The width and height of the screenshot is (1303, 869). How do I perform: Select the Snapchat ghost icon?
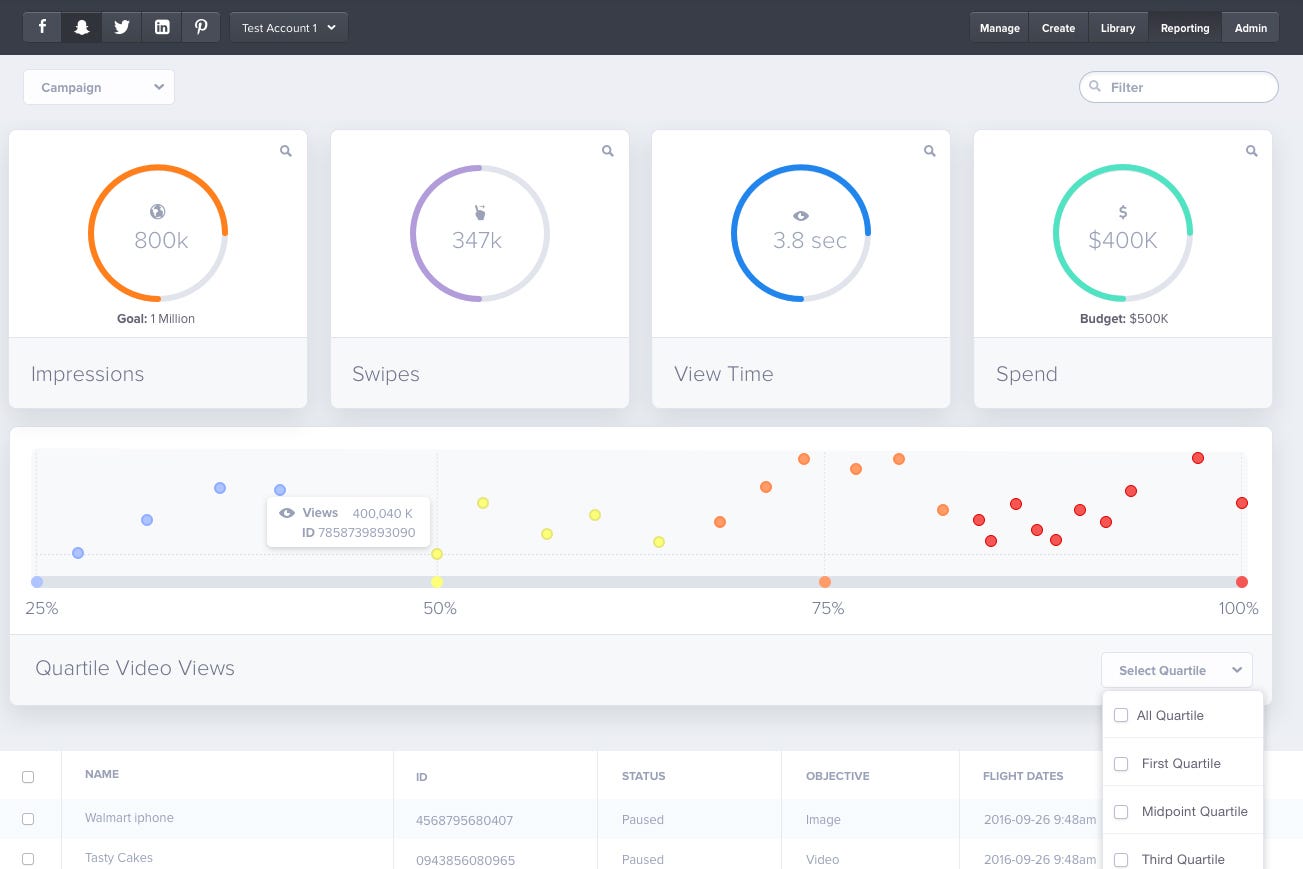point(82,27)
